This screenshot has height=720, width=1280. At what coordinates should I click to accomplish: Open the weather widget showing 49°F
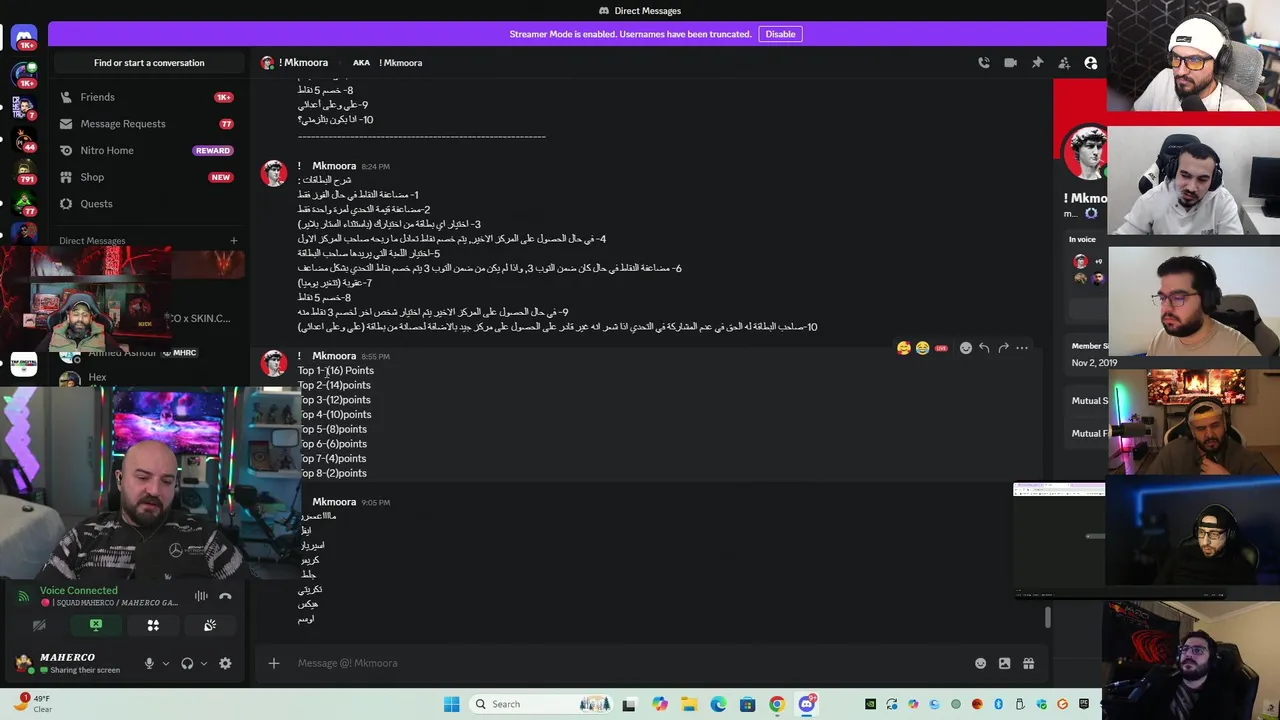(x=32, y=703)
